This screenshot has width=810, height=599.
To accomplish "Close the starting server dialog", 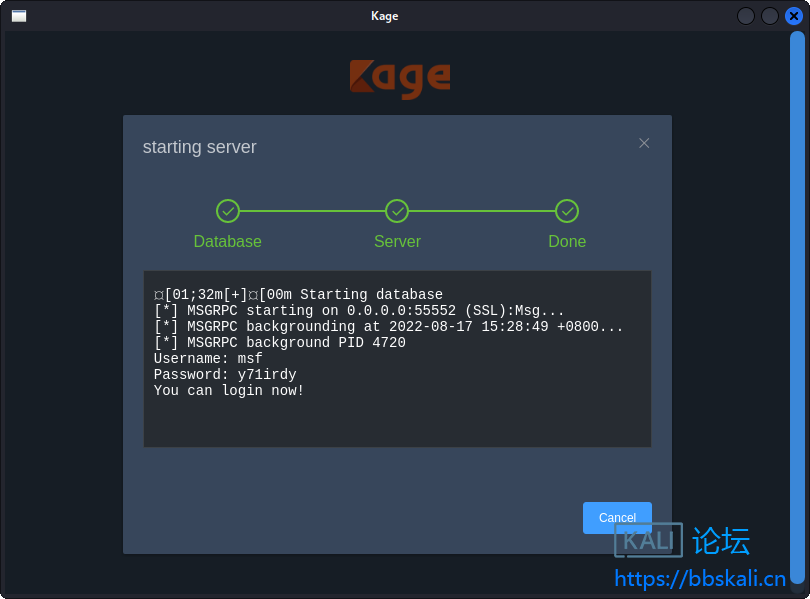I will pyautogui.click(x=644, y=143).
